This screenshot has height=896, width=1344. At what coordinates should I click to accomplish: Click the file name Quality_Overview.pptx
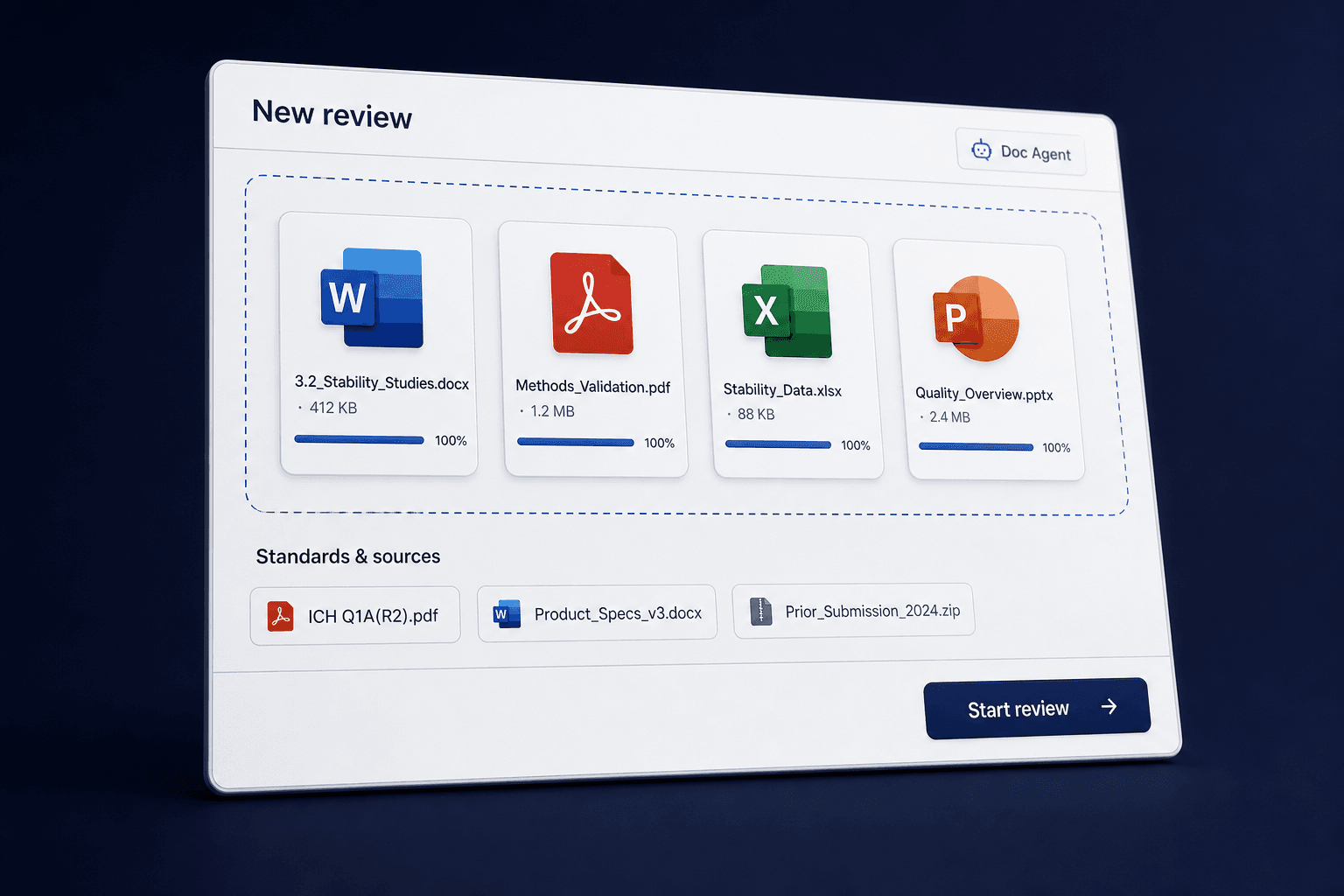pyautogui.click(x=984, y=394)
